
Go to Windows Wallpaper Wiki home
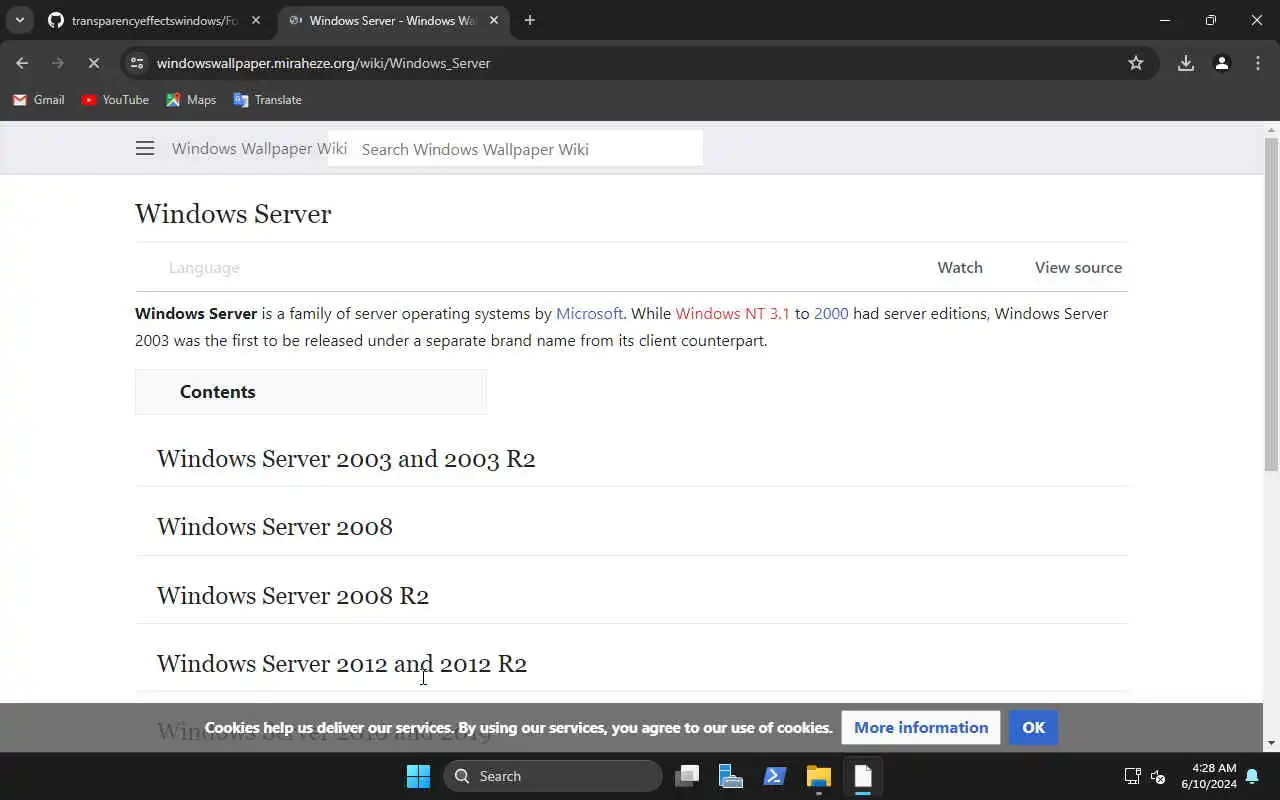[x=259, y=149]
